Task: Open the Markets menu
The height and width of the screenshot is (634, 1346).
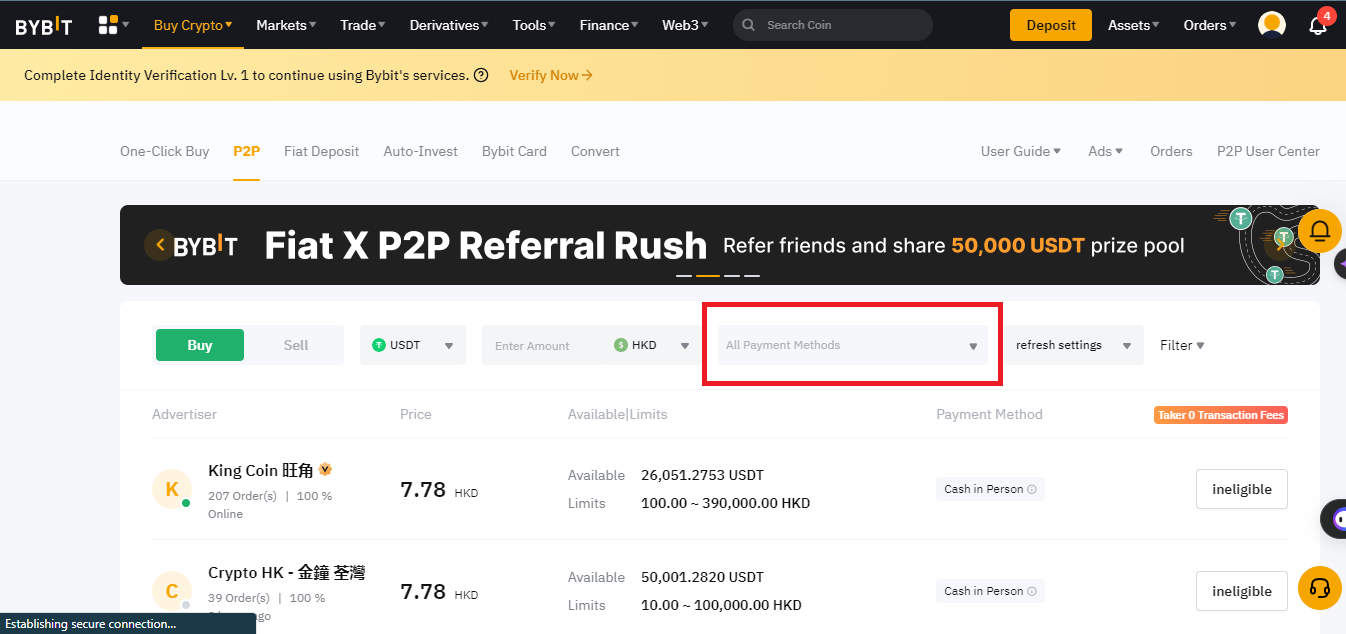Action: [286, 25]
